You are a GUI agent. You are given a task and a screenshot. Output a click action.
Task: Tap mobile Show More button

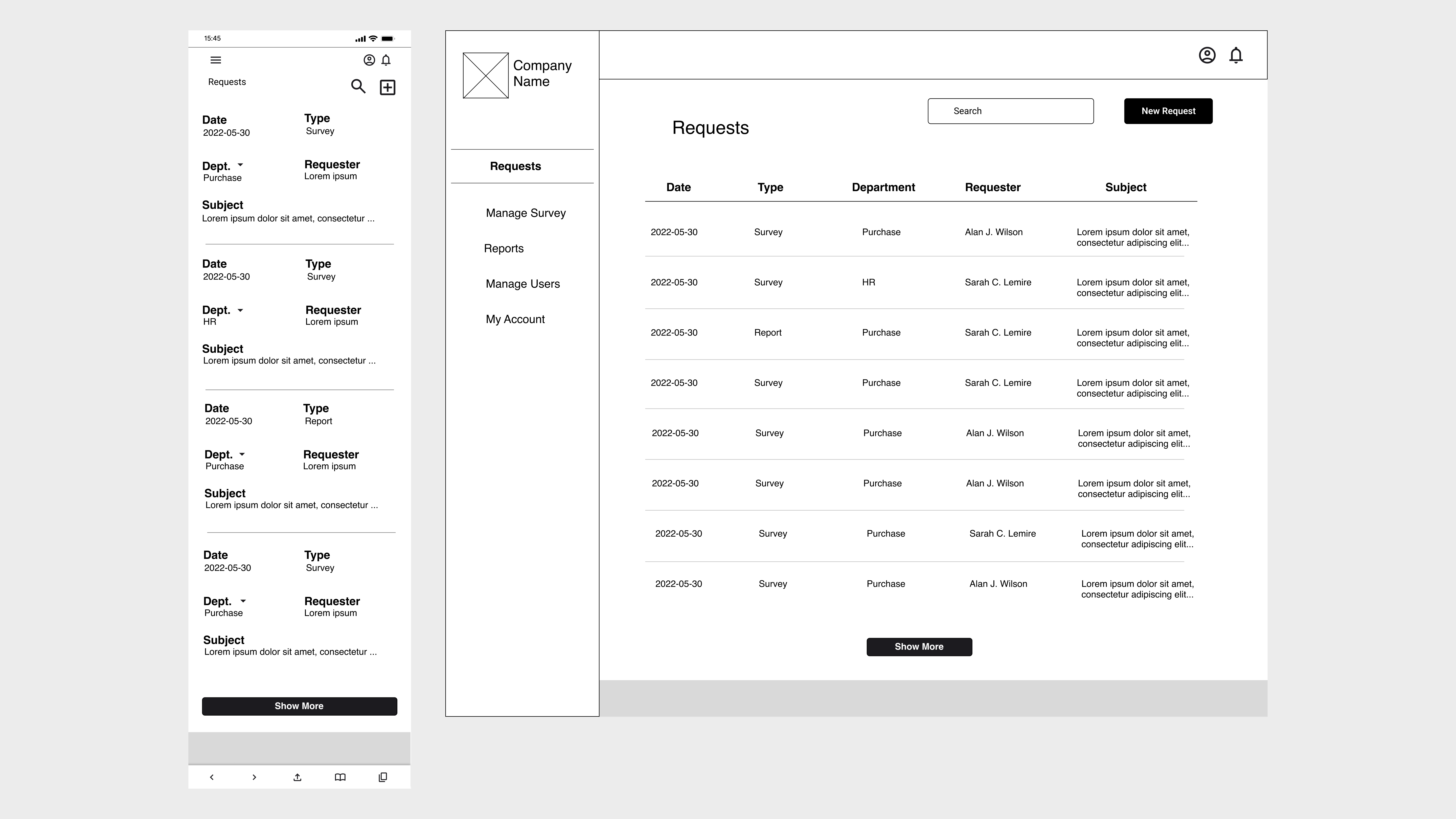click(x=300, y=706)
